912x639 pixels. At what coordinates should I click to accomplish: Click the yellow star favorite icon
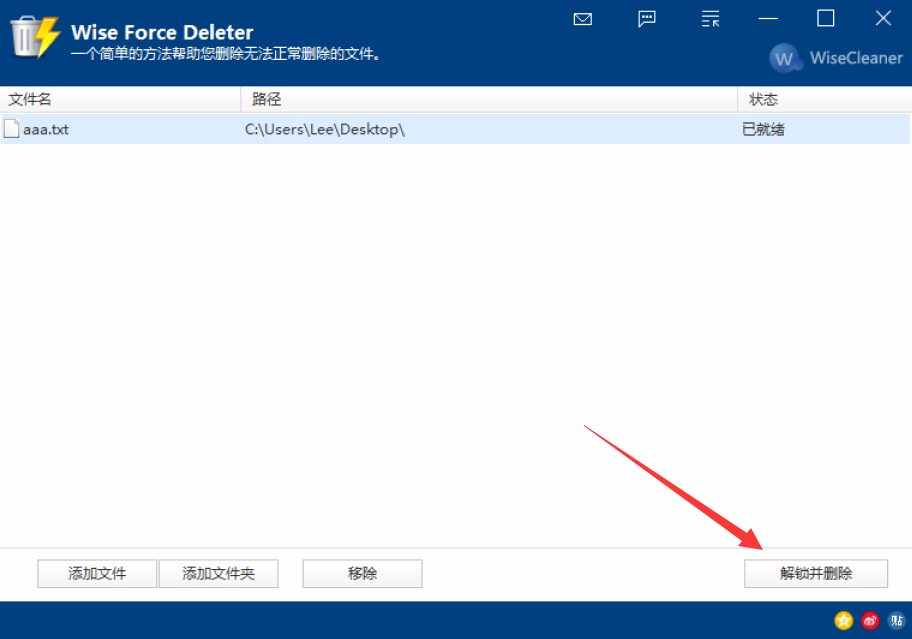843,620
